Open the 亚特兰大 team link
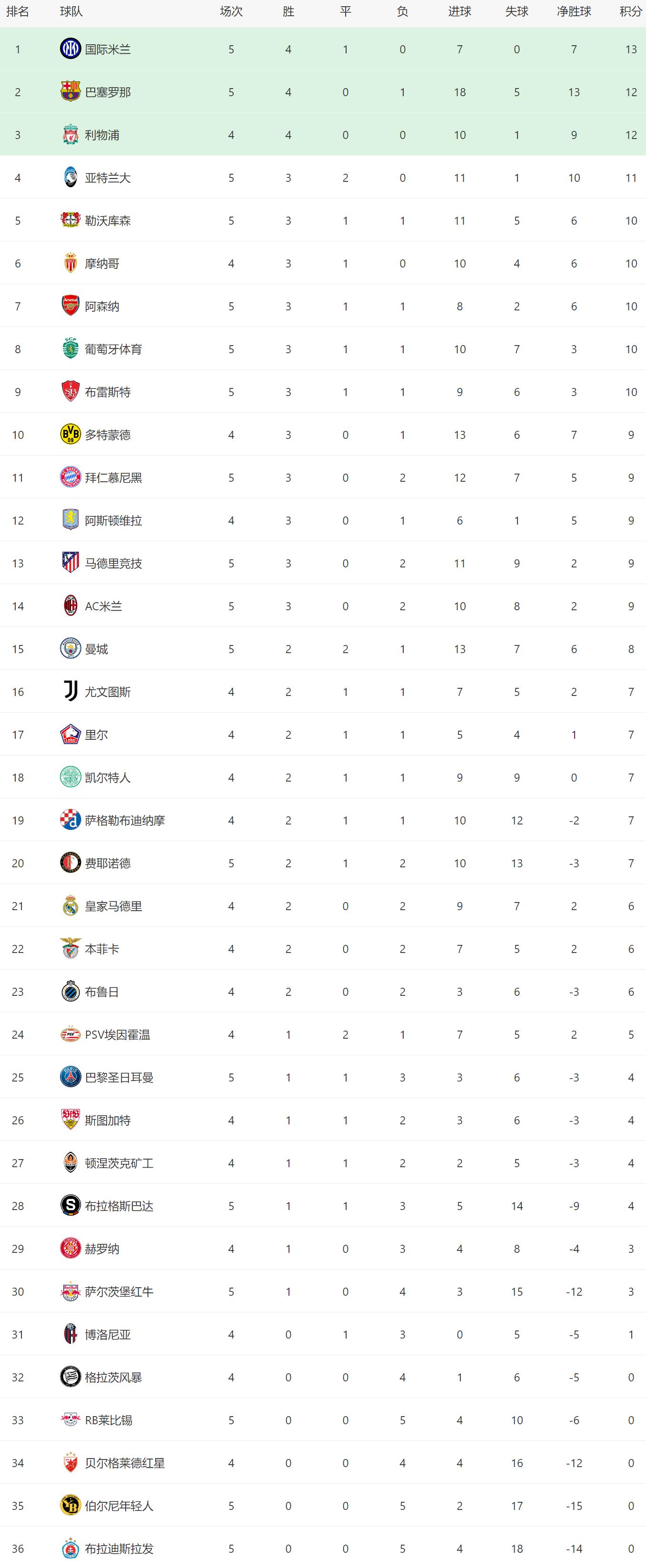Image resolution: width=646 pixels, height=1568 pixels. point(108,178)
